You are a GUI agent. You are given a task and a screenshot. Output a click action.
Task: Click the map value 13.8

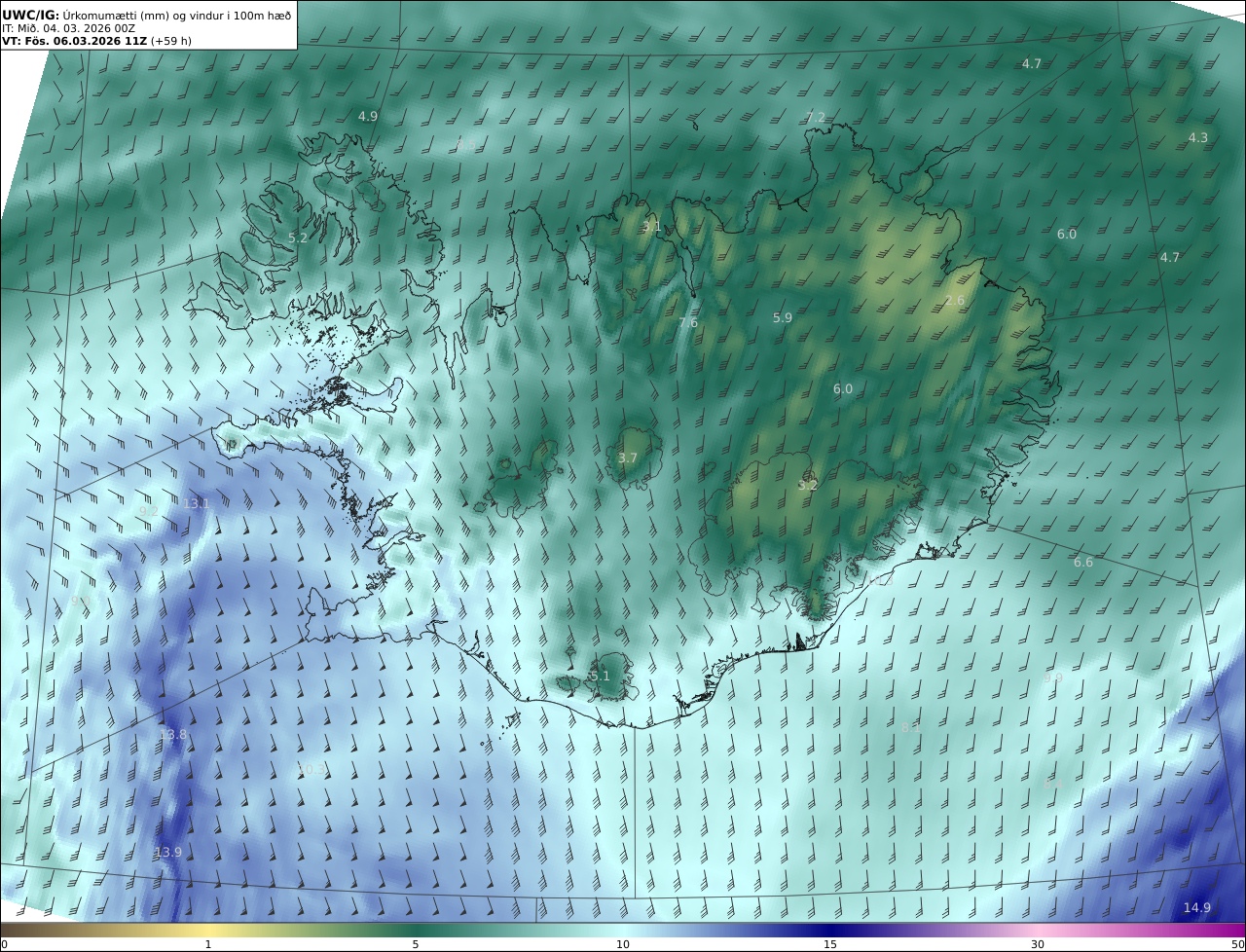(172, 735)
